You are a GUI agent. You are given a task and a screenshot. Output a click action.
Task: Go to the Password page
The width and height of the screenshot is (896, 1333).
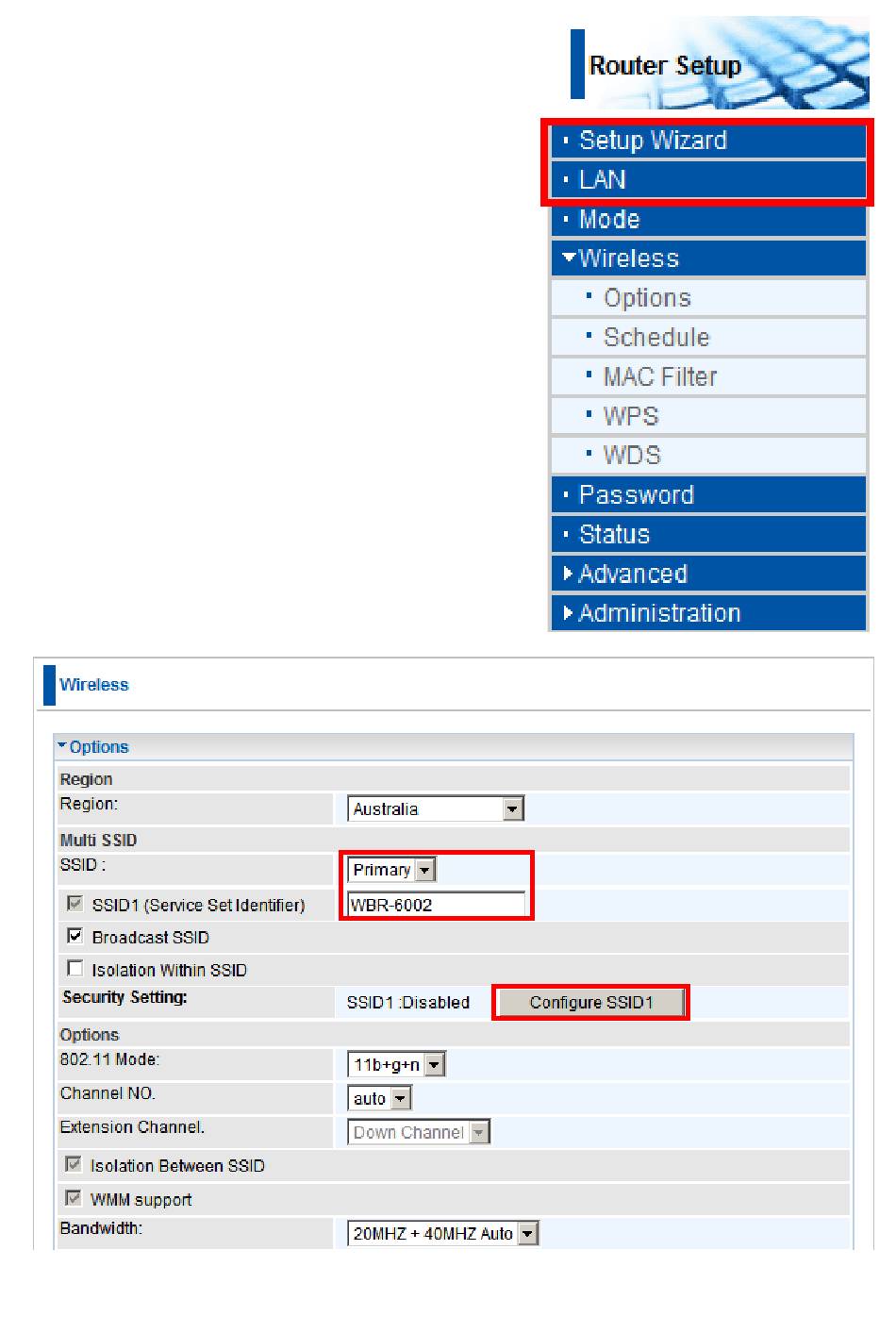636,495
